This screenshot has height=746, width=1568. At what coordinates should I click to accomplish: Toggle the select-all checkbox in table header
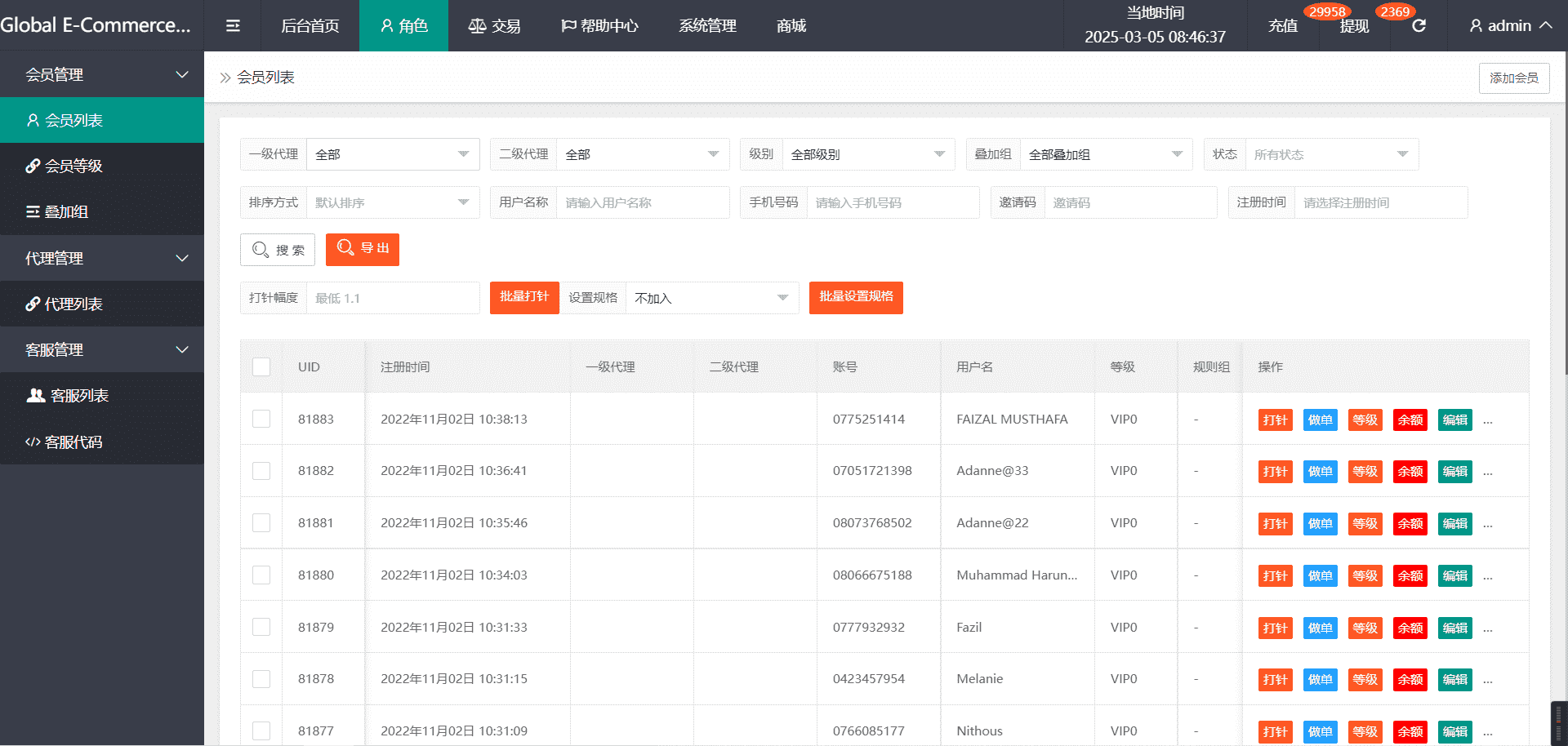261,367
